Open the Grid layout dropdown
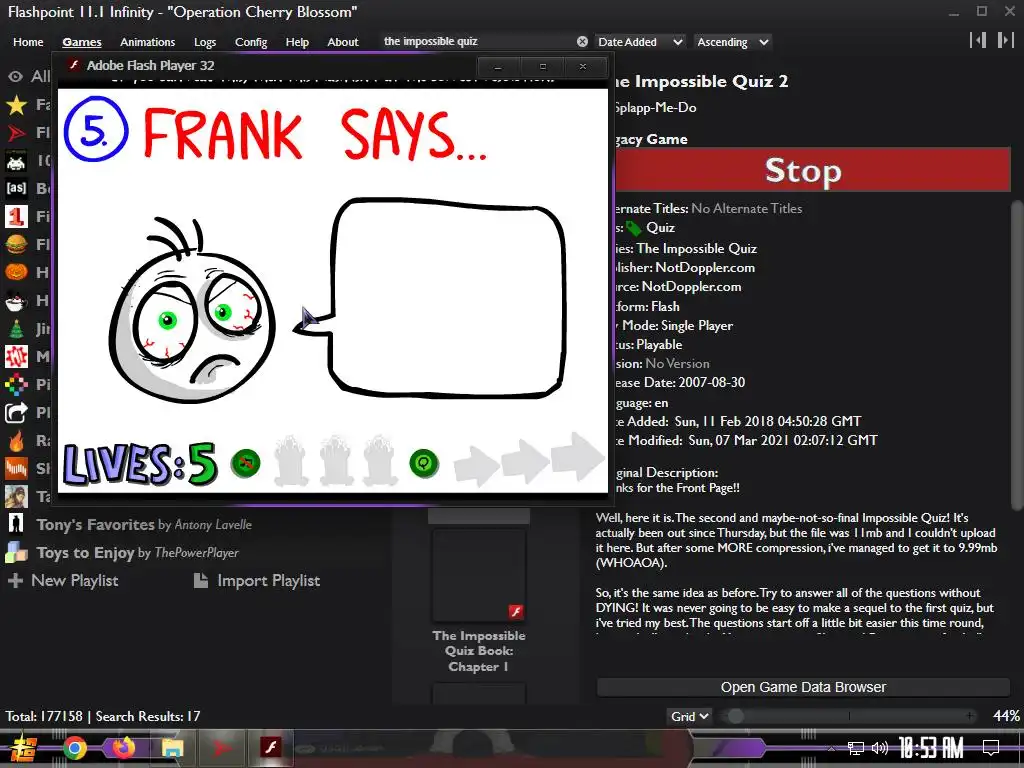The image size is (1024, 768). coord(689,716)
